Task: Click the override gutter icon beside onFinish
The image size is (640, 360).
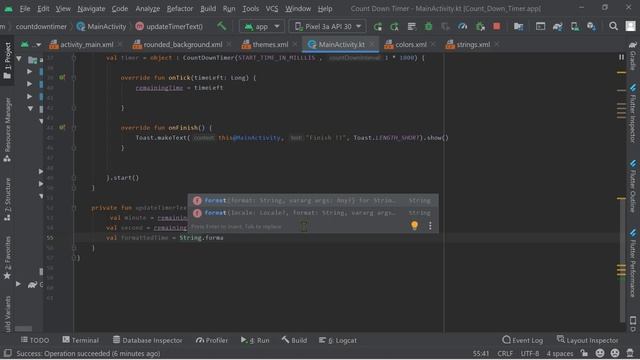Action: tap(62, 127)
